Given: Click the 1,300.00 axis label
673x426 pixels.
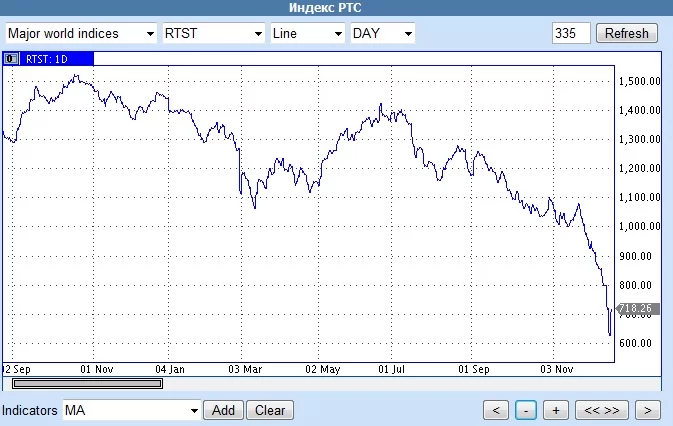Looking at the screenshot, I should tap(639, 139).
